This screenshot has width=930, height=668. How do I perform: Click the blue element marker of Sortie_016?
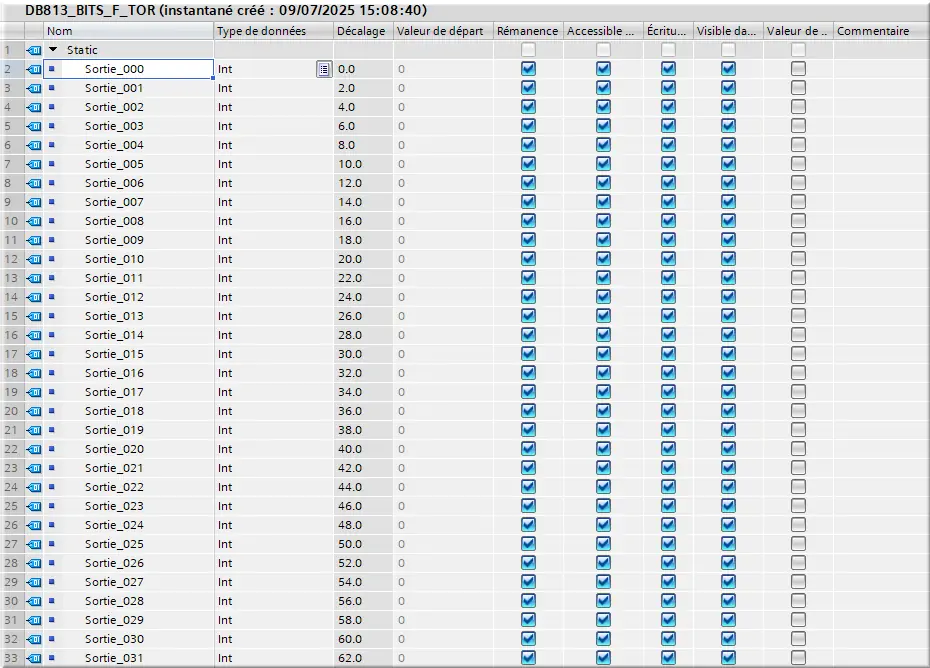[x=52, y=373]
